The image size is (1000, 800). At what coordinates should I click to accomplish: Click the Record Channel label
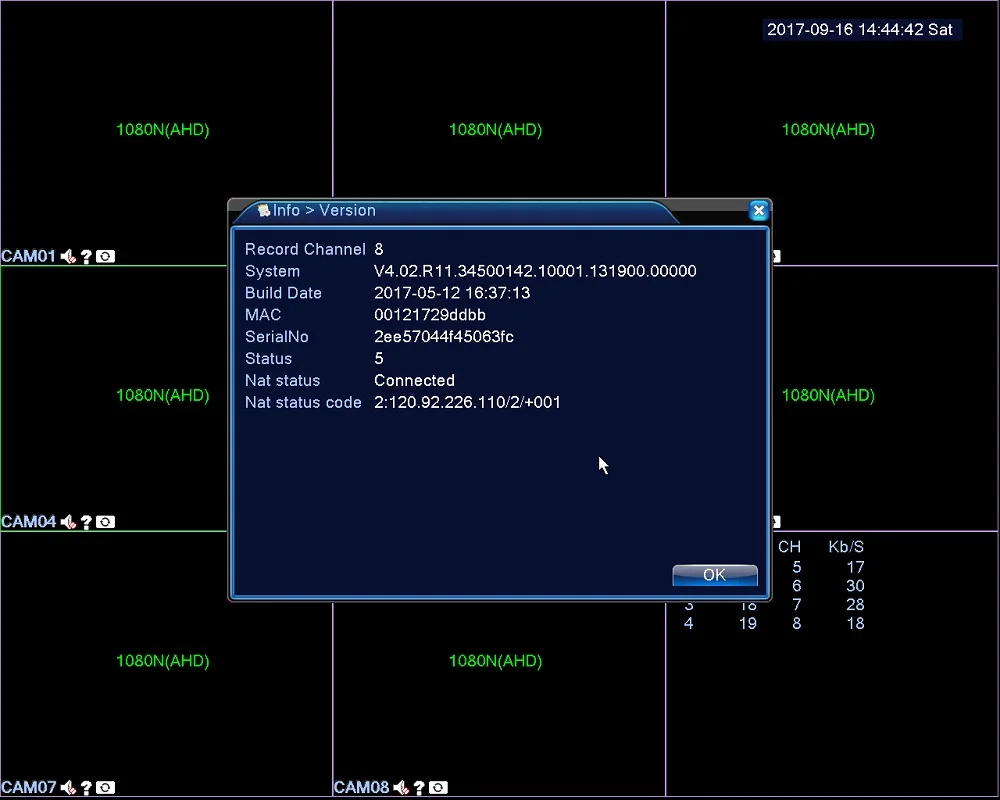[x=305, y=249]
